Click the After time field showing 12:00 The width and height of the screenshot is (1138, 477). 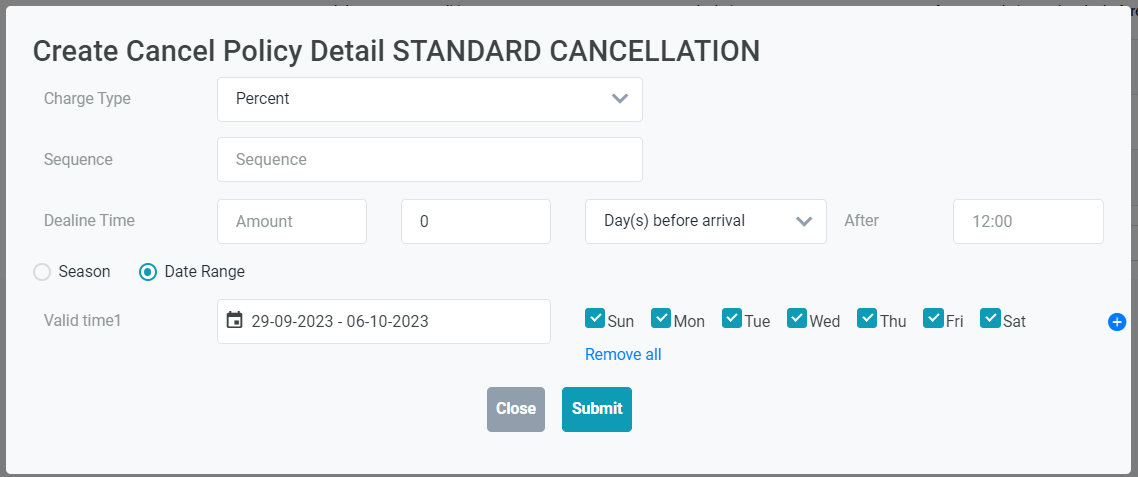click(1028, 221)
